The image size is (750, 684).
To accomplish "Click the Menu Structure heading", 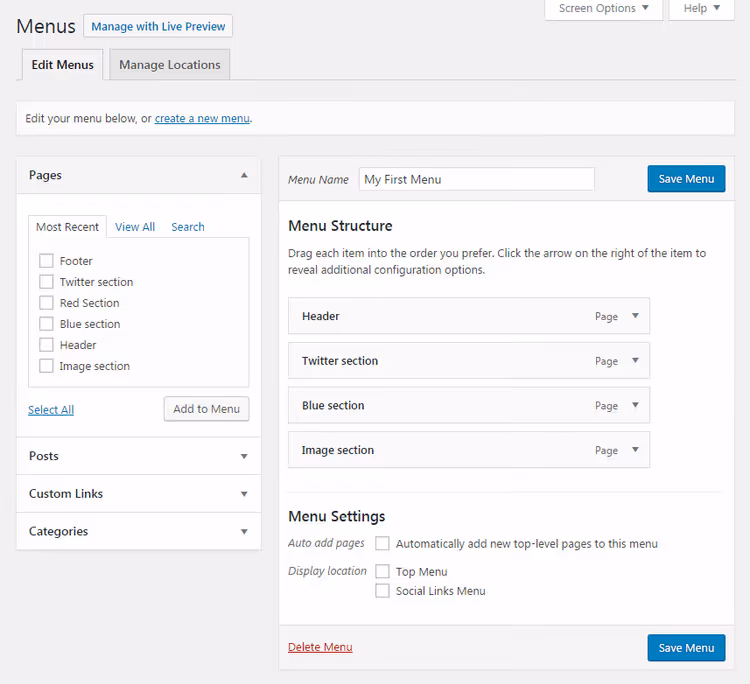I will point(340,226).
